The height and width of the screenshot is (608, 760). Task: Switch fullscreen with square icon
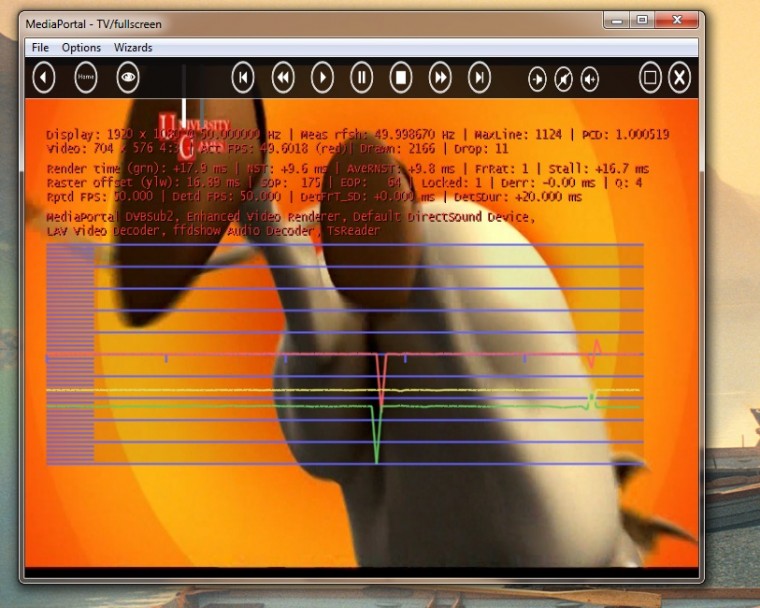pyautogui.click(x=650, y=77)
